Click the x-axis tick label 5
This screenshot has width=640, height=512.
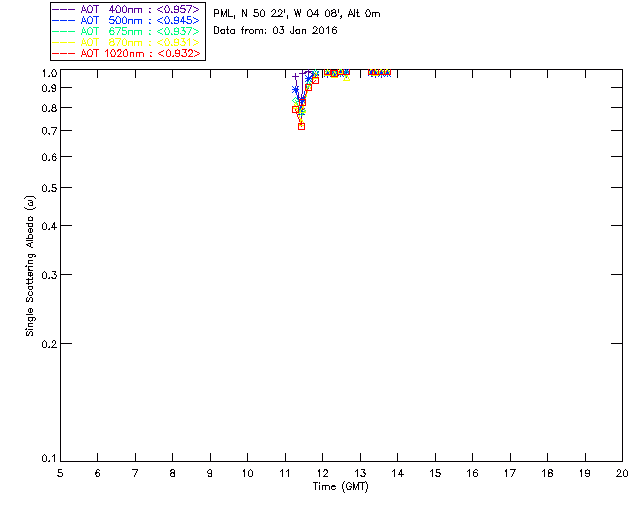pyautogui.click(x=60, y=473)
